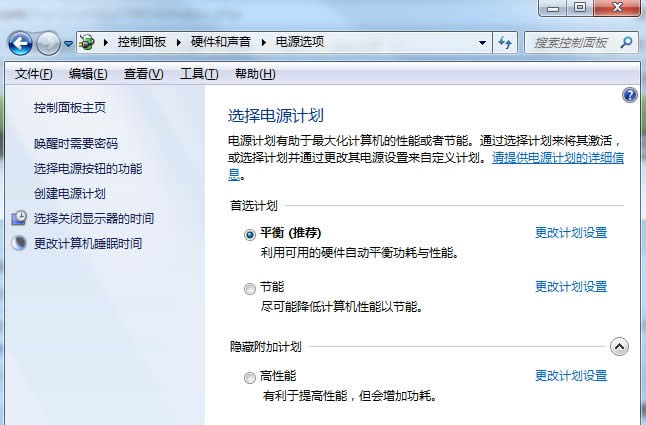Maximize the power options window
The height and width of the screenshot is (425, 646).
[x=580, y=8]
